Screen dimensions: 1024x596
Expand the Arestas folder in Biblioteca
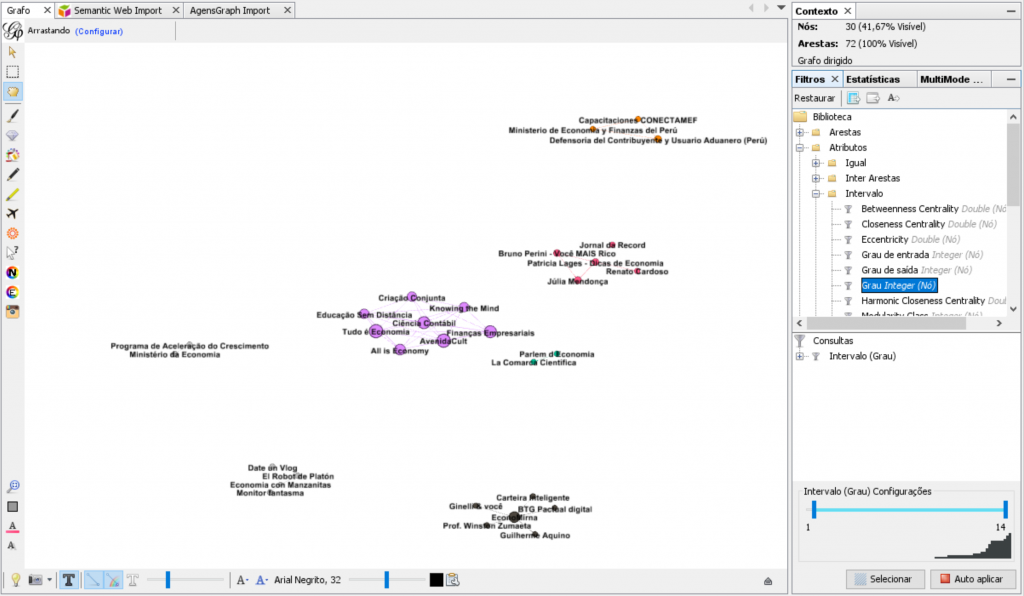800,132
